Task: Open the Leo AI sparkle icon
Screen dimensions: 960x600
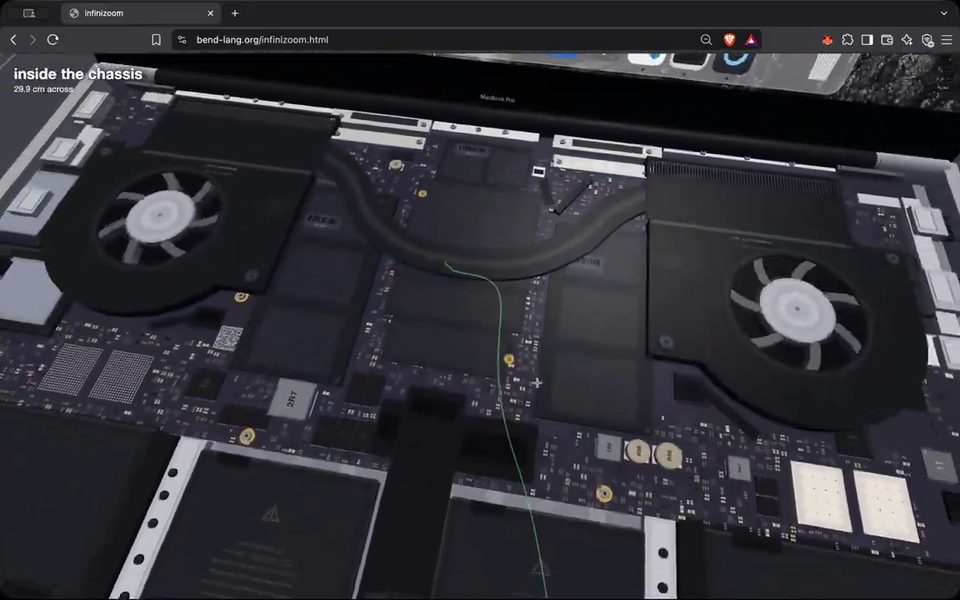Action: pos(907,40)
